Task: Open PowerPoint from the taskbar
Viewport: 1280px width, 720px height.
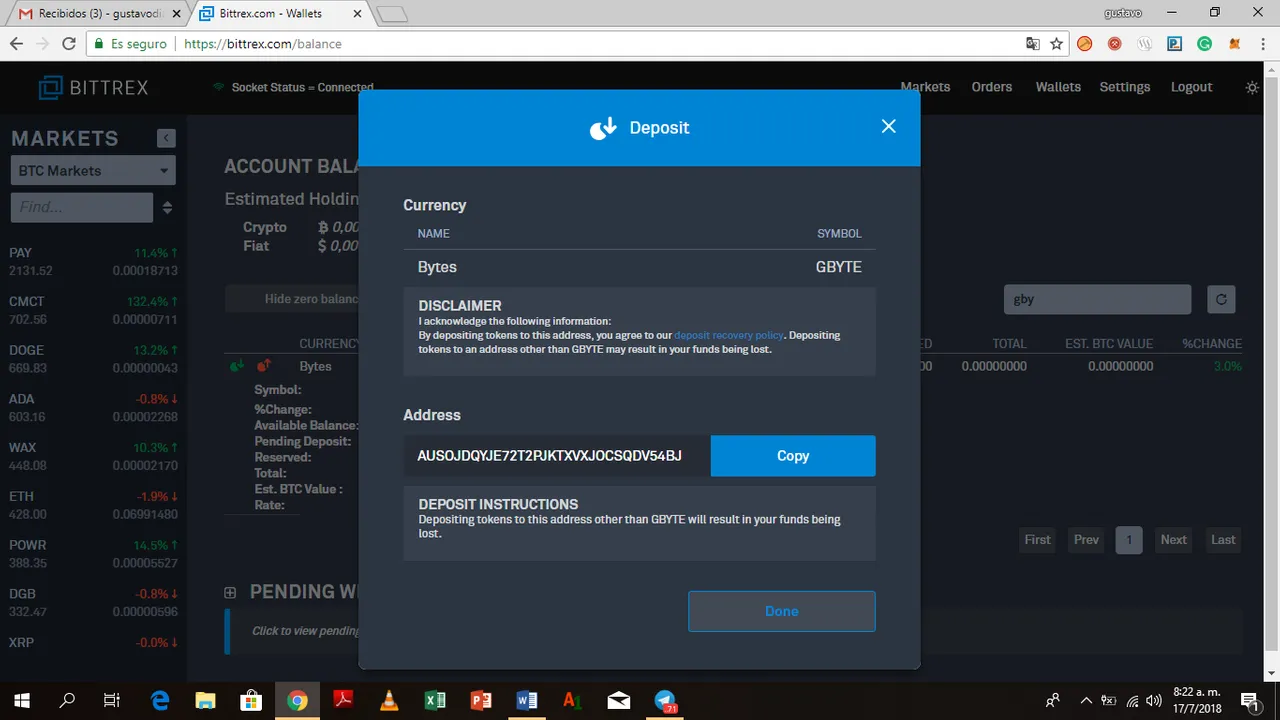Action: pyautogui.click(x=481, y=701)
